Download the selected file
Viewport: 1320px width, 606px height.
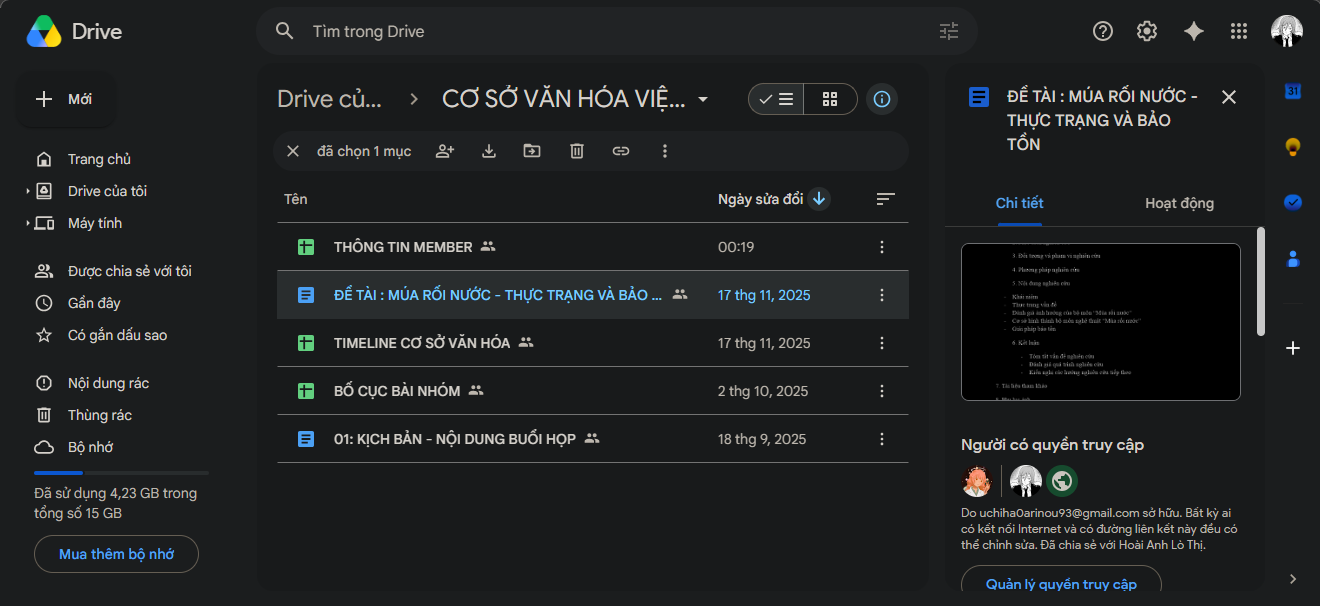489,151
